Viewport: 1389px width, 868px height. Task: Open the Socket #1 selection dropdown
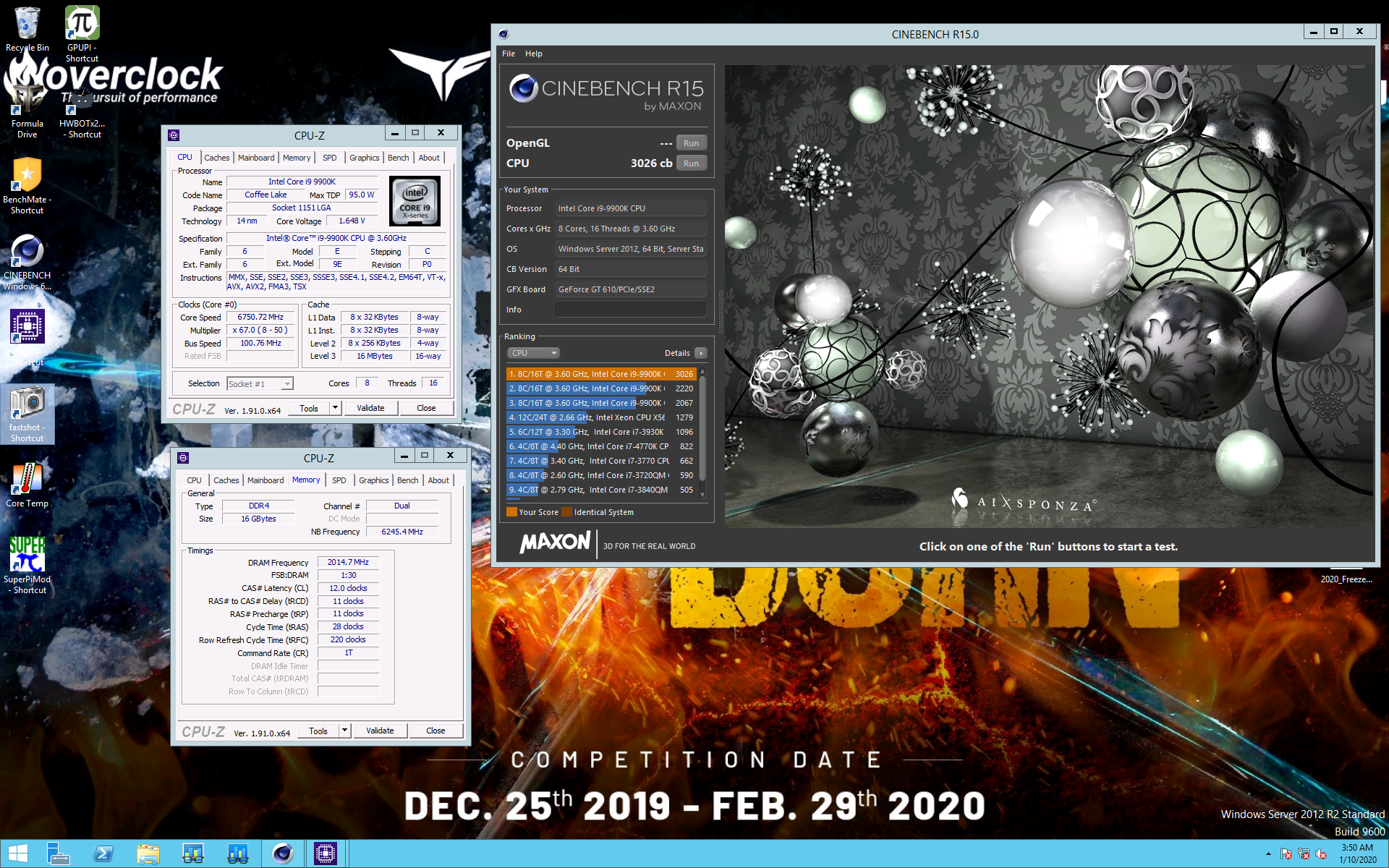(260, 383)
